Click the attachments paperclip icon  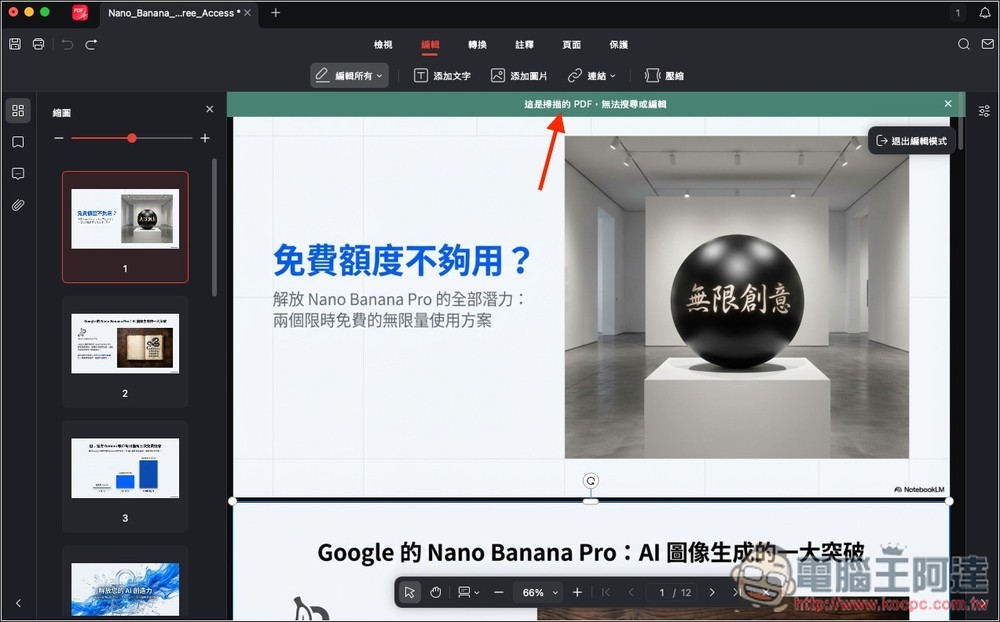[x=17, y=204]
